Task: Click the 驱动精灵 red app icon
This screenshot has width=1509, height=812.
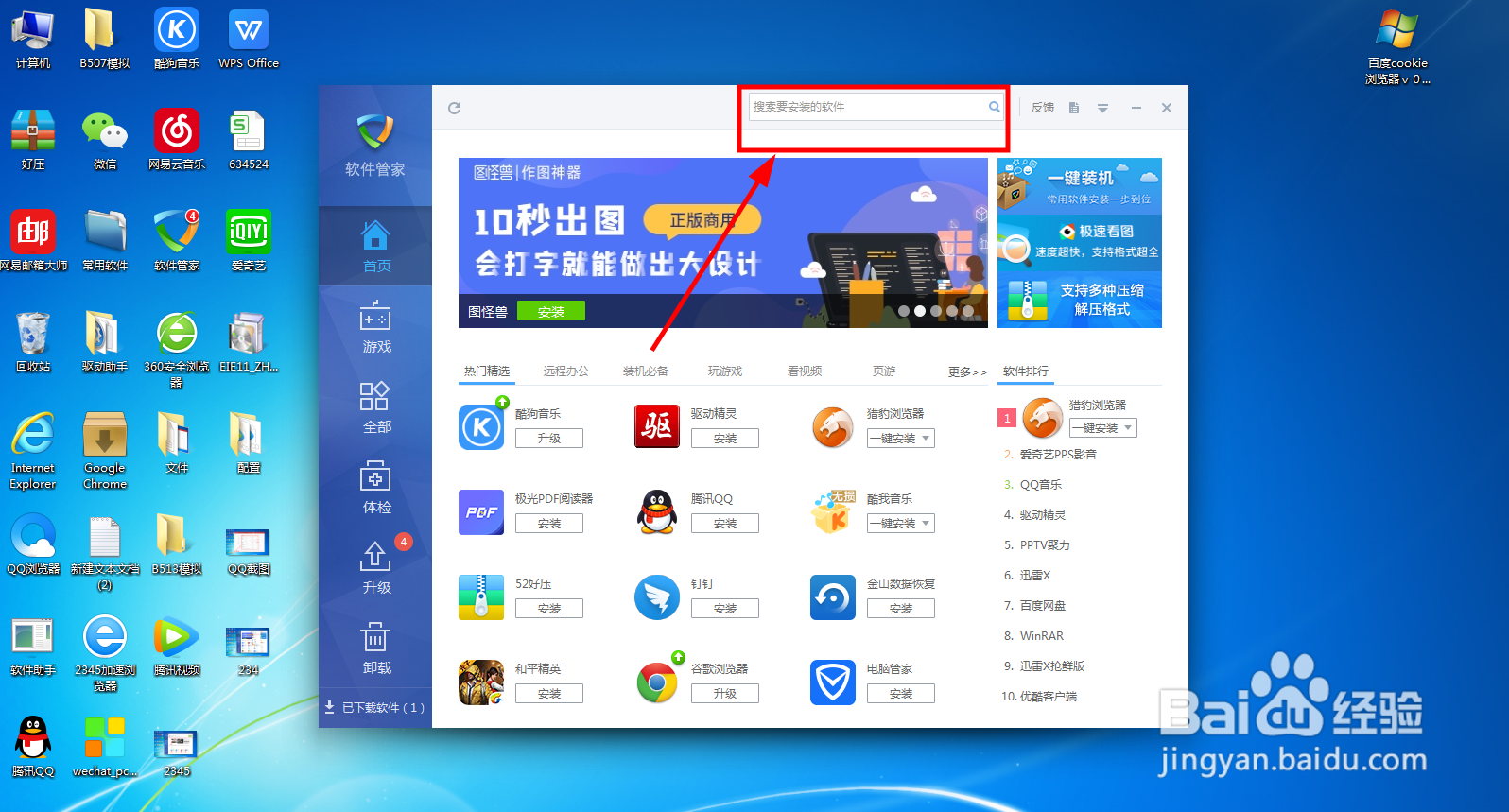Action: click(657, 426)
